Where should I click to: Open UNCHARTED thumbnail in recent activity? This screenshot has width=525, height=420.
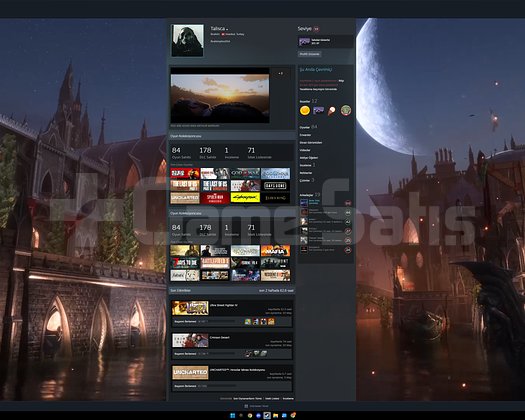(190, 372)
